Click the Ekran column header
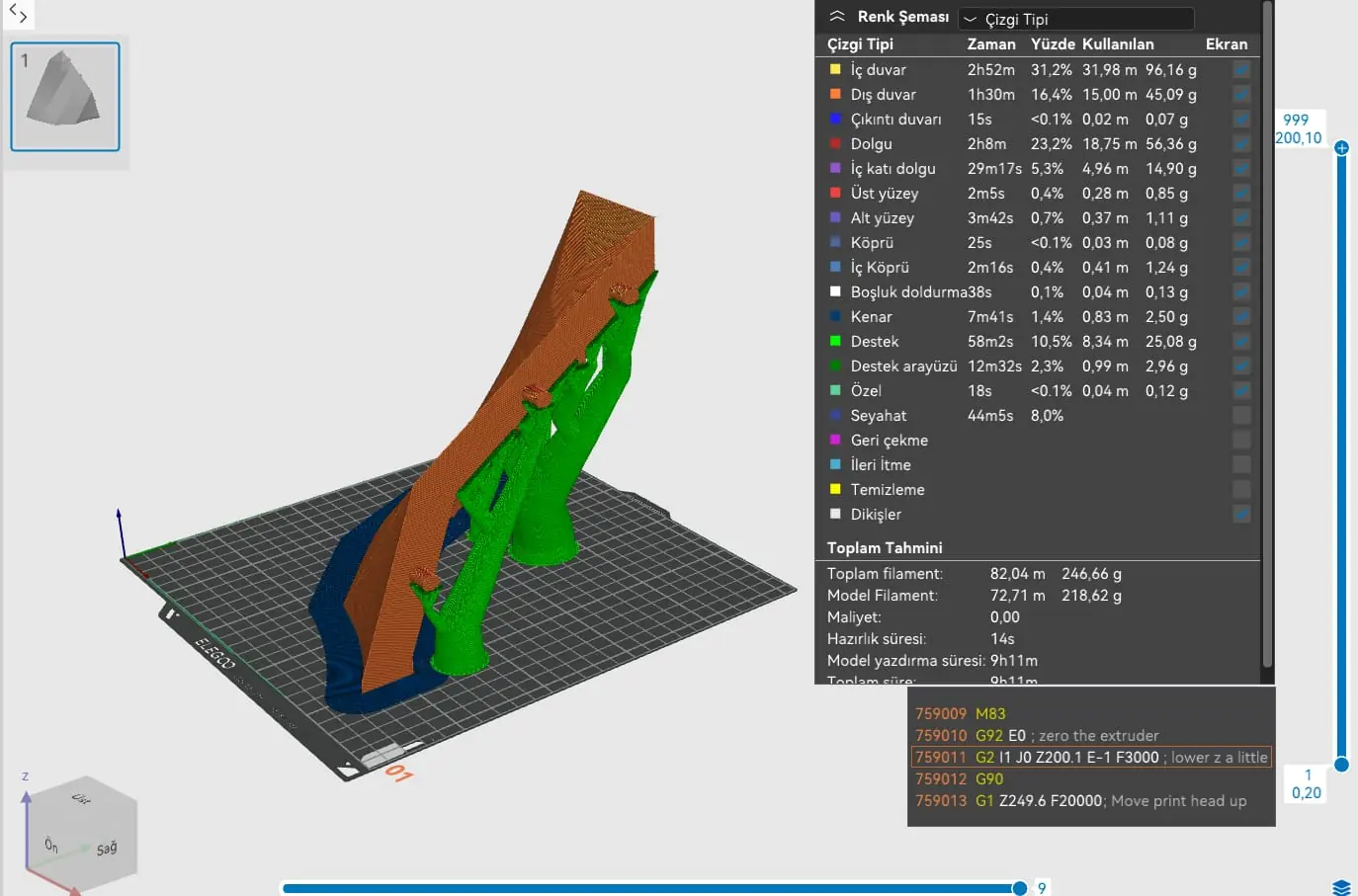Image resolution: width=1358 pixels, height=896 pixels. (1227, 44)
